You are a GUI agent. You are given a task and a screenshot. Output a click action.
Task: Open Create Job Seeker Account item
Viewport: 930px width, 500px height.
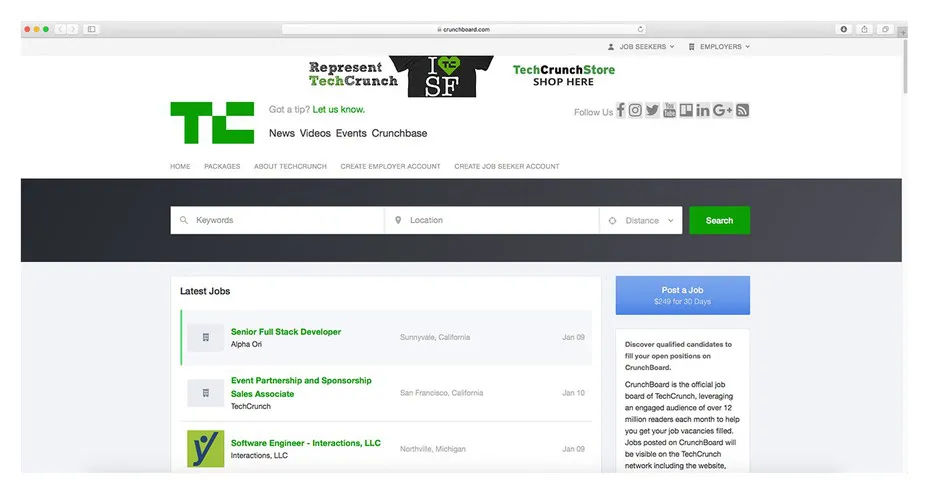[507, 167]
